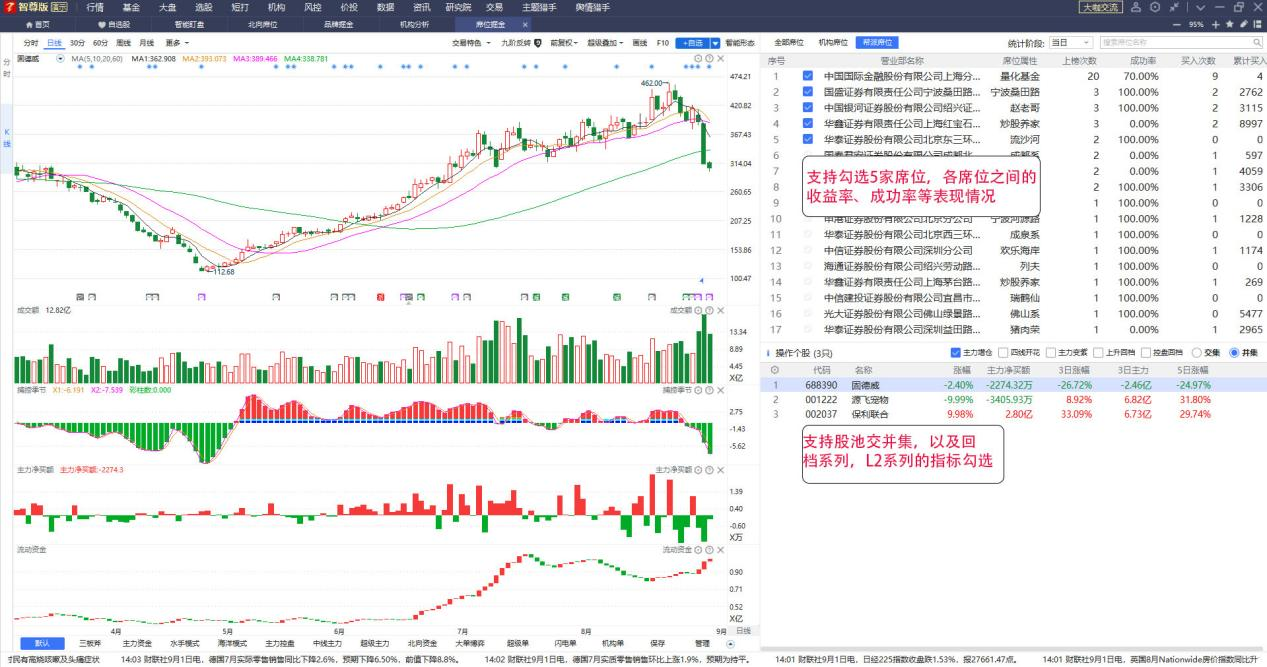The height and width of the screenshot is (667, 1267).
Task: Click the star favorite icon near zoom controls
Action: pos(1229,24)
